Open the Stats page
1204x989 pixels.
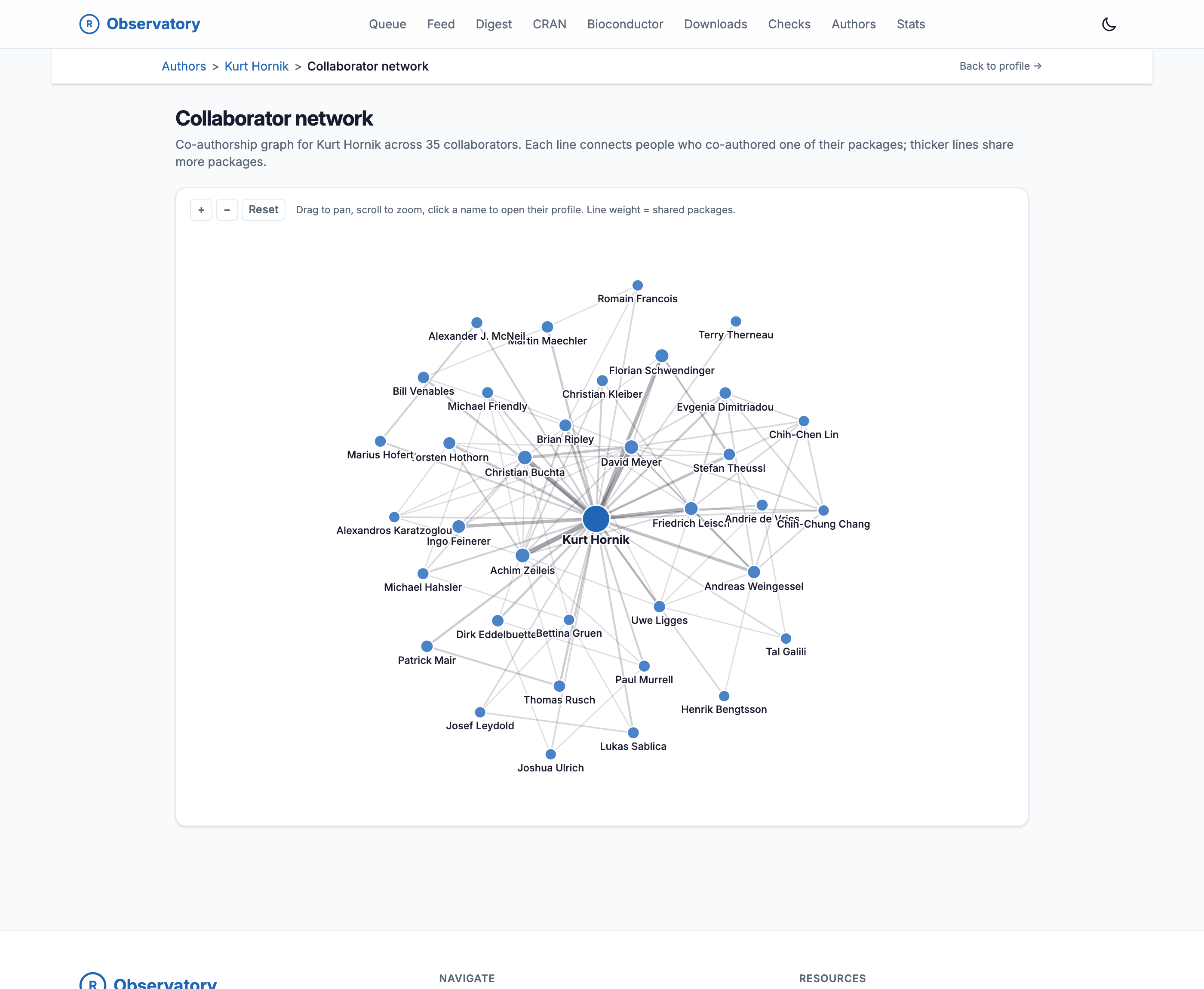tap(911, 24)
